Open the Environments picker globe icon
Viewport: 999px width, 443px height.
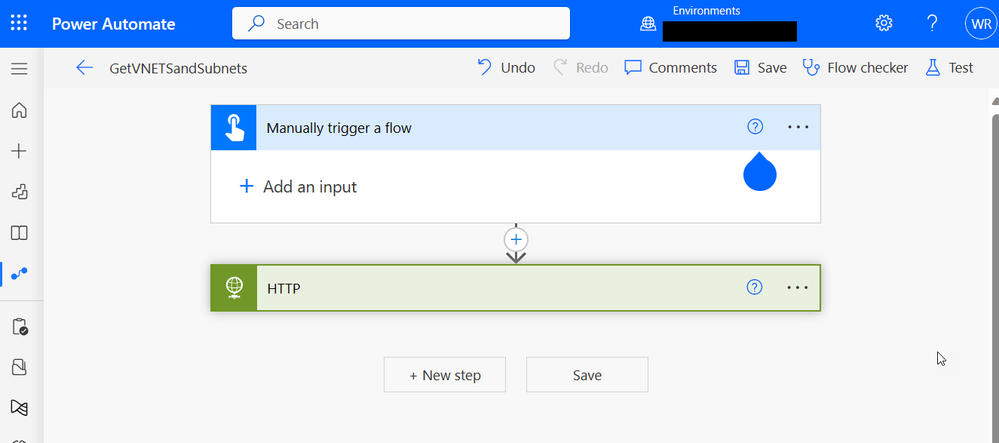click(648, 24)
